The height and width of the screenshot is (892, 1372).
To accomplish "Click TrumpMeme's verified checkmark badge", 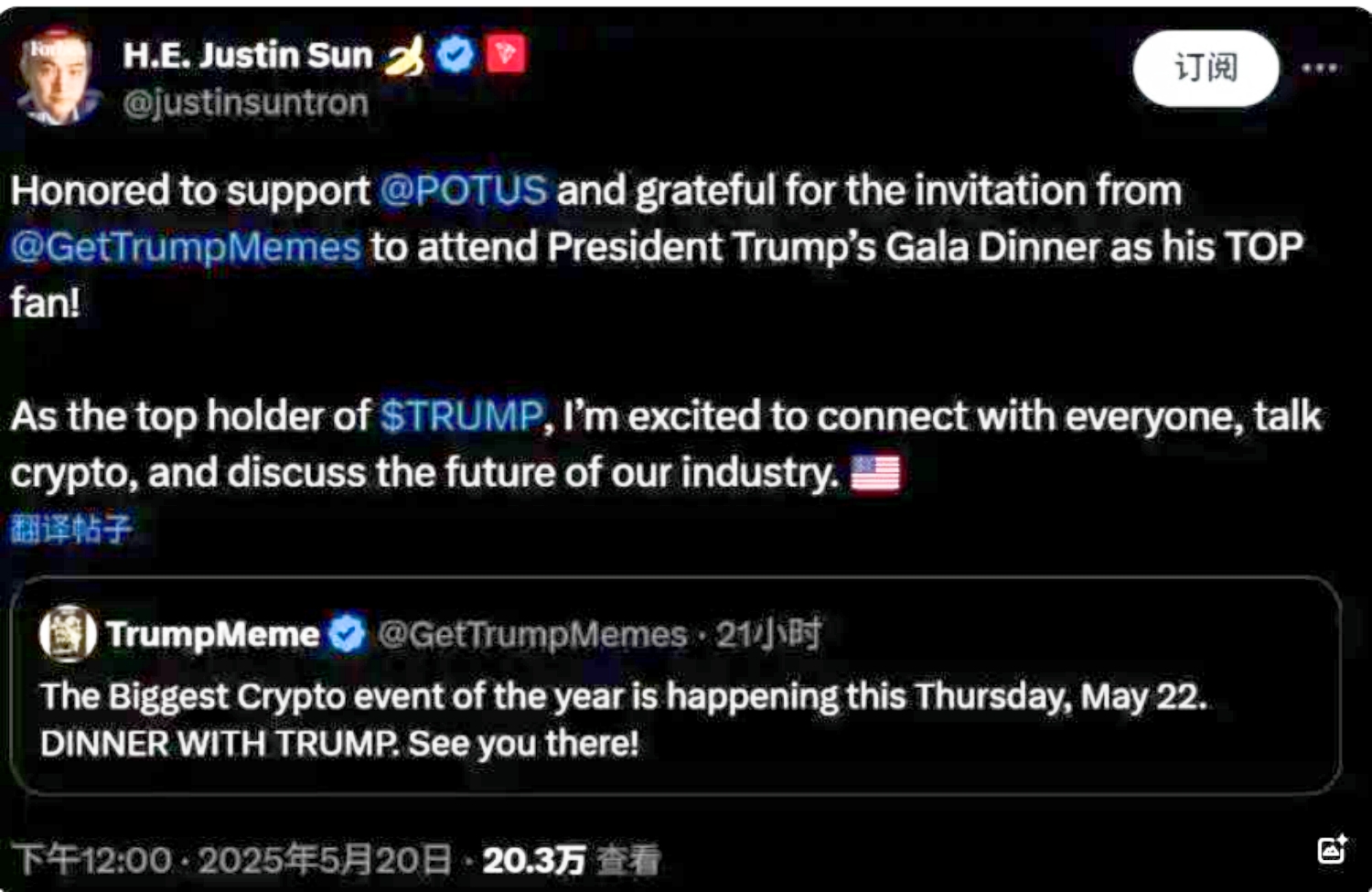I will 345,633.
